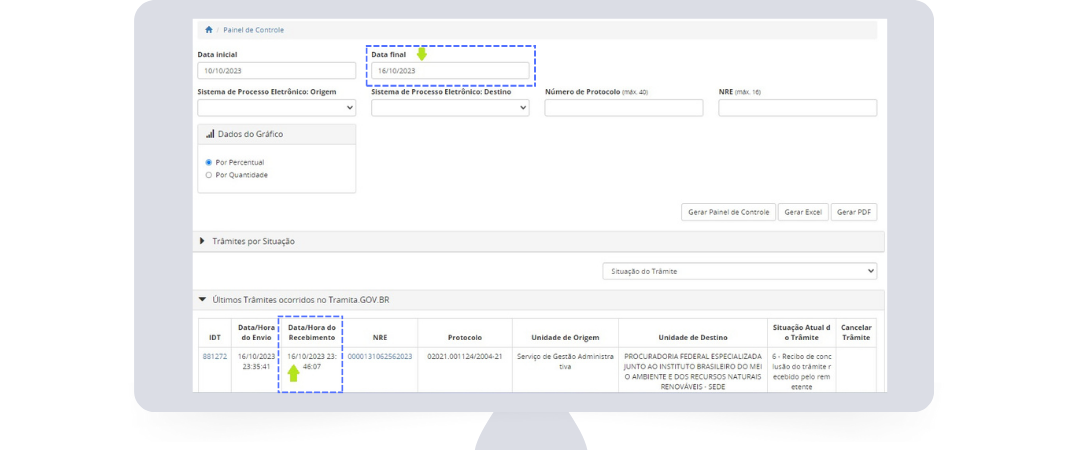Viewport: 1080px width, 450px height.
Task: Open the Painel de Controle breadcrumb link
Action: (x=253, y=30)
